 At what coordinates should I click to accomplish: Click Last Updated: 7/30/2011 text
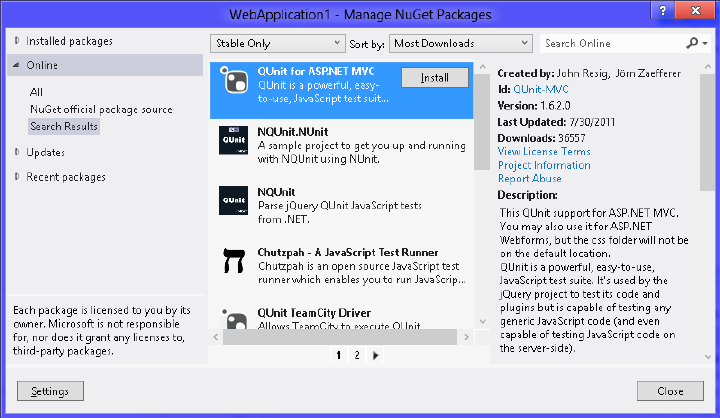click(556, 122)
